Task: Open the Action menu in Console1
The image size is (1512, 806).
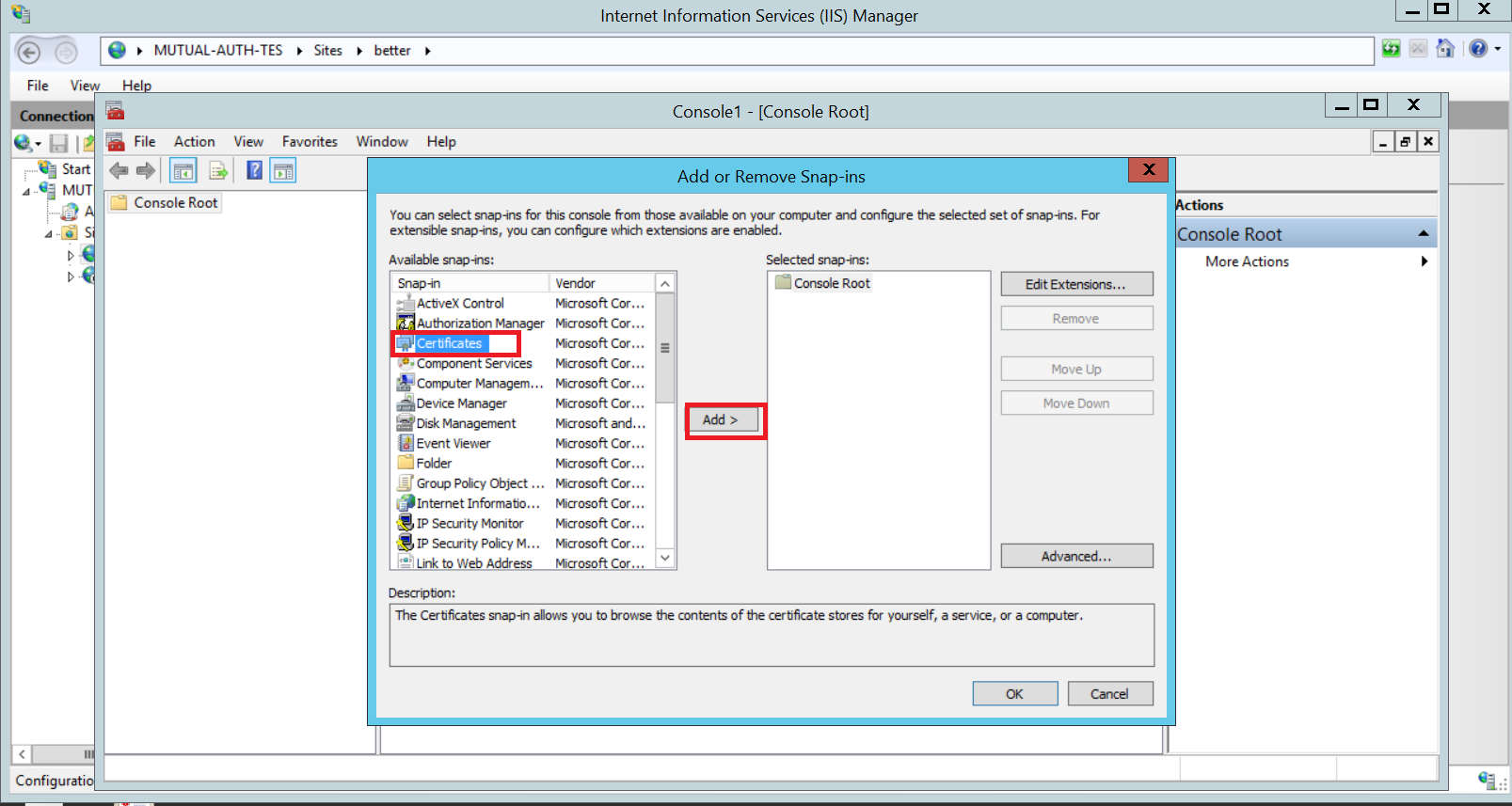Action: [x=194, y=141]
